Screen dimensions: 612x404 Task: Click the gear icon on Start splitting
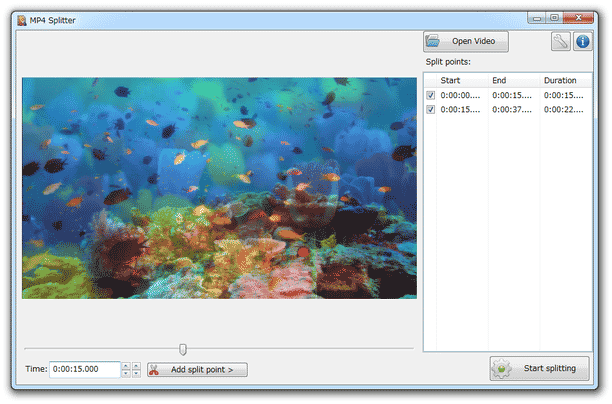point(502,368)
